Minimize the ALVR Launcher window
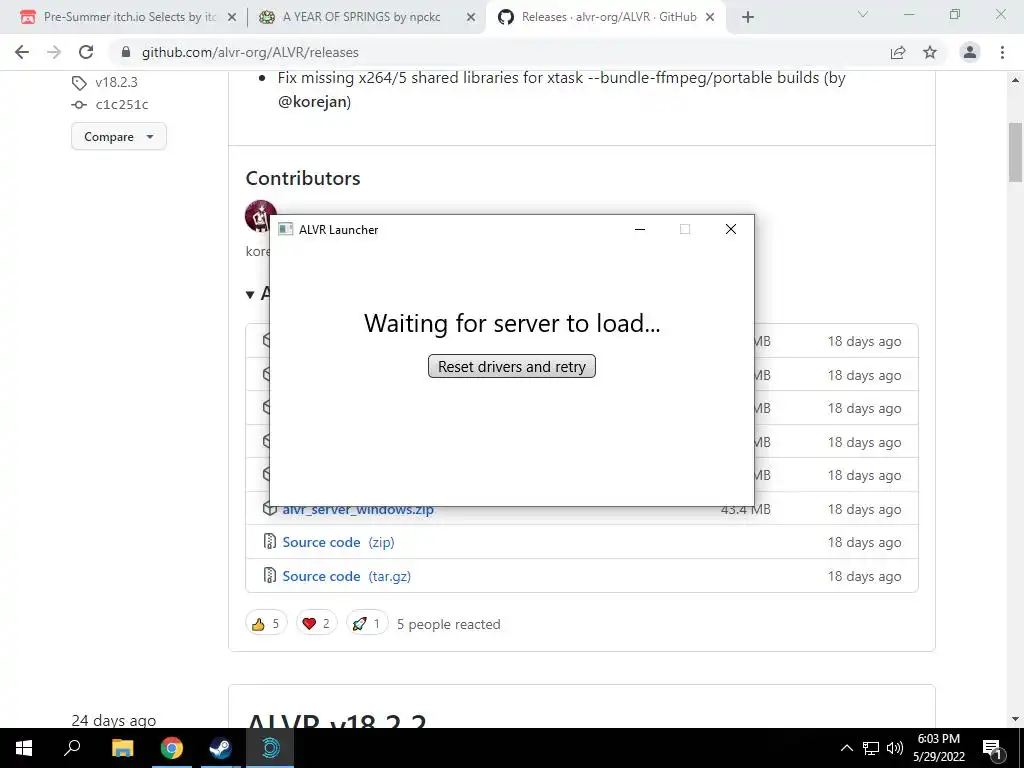This screenshot has width=1024, height=768. tap(640, 229)
